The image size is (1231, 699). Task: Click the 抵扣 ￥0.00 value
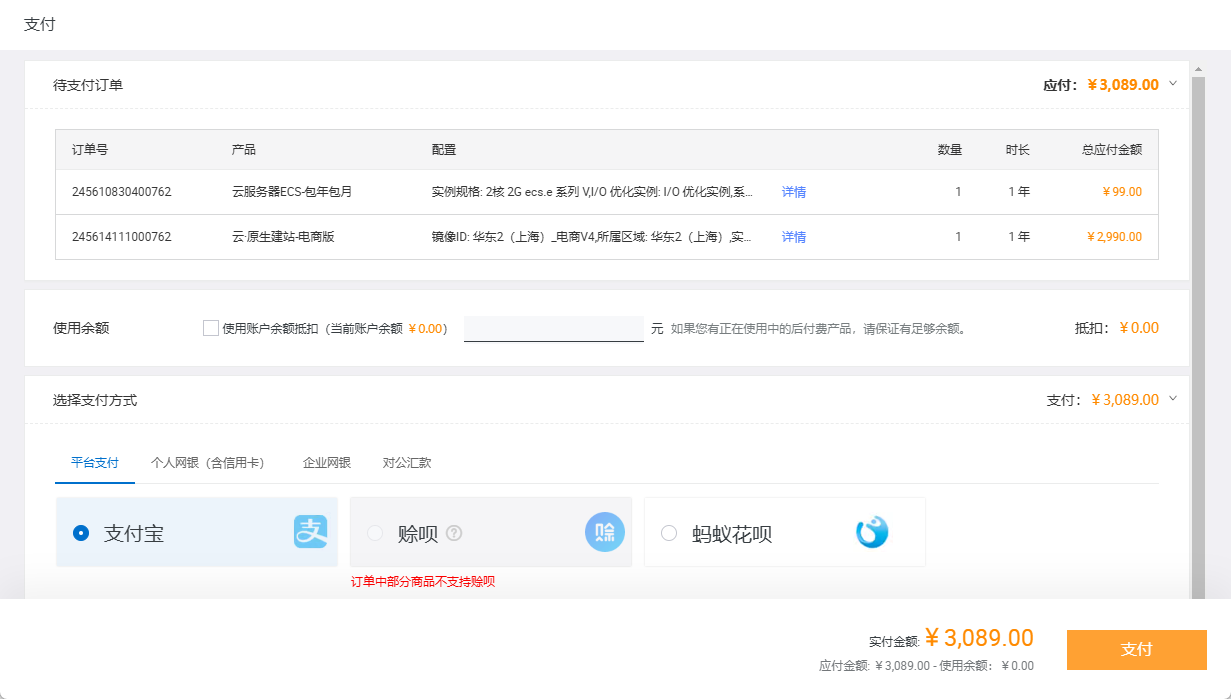click(x=1139, y=328)
